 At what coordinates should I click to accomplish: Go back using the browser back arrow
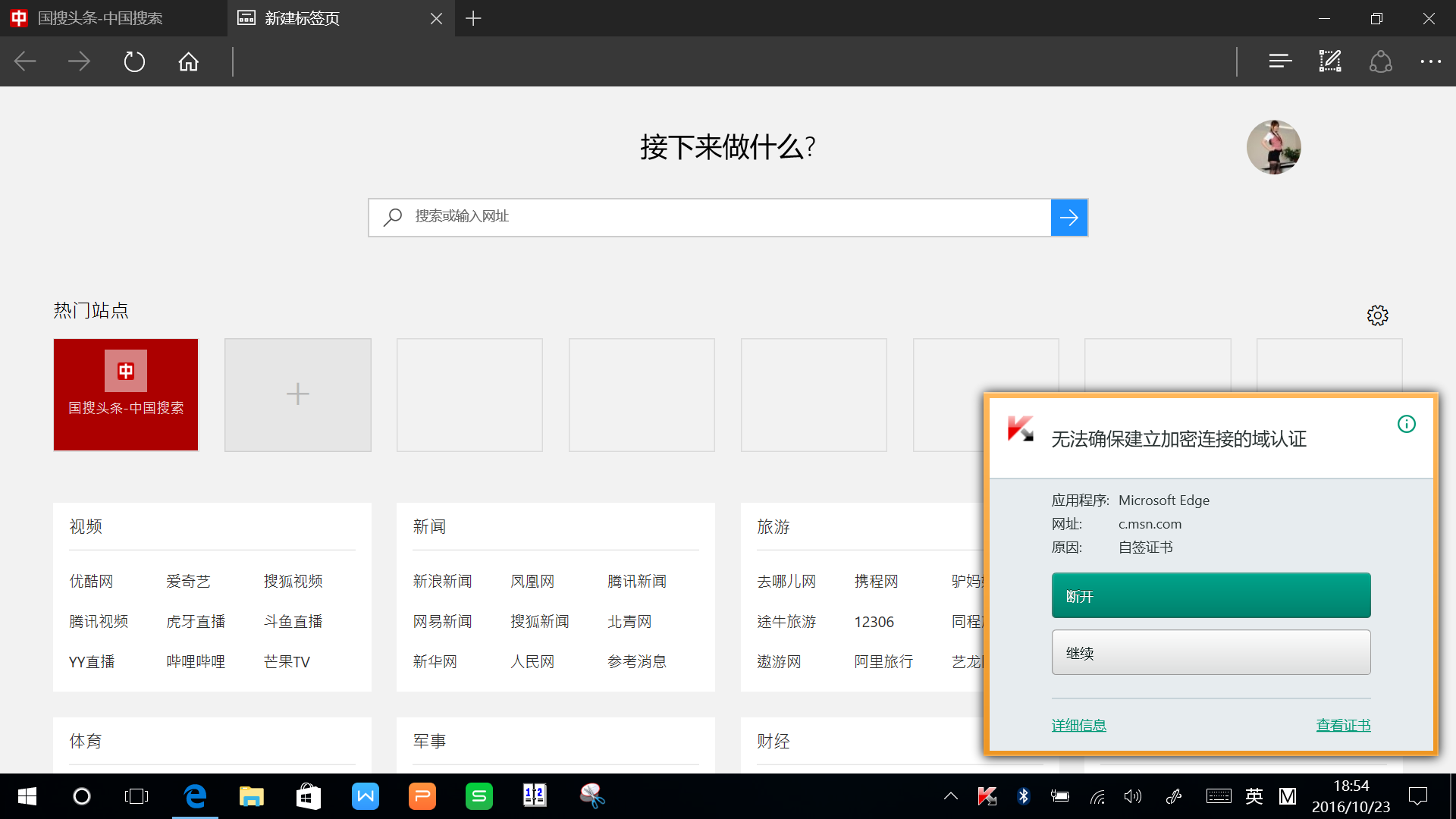(x=25, y=61)
